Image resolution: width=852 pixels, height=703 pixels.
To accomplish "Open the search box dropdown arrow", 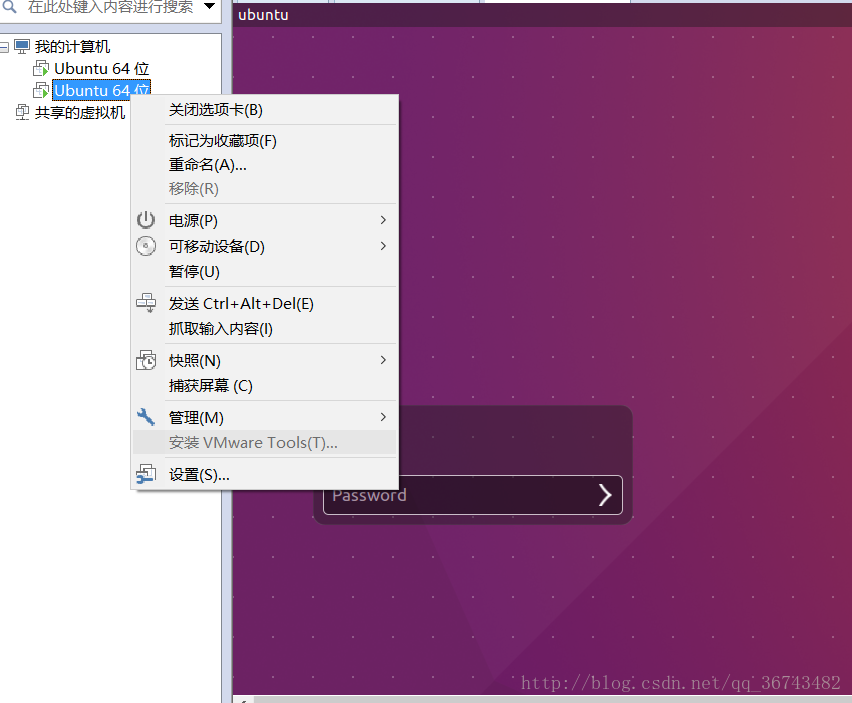I will [209, 7].
